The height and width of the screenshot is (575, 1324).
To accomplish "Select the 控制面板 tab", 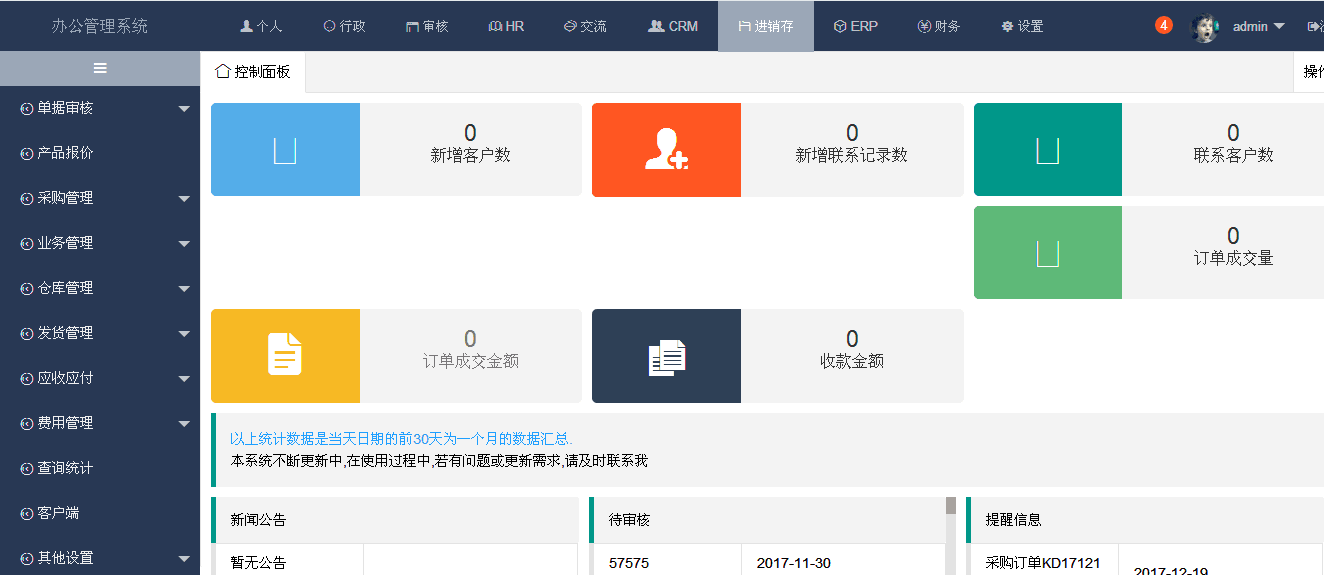I will [253, 72].
